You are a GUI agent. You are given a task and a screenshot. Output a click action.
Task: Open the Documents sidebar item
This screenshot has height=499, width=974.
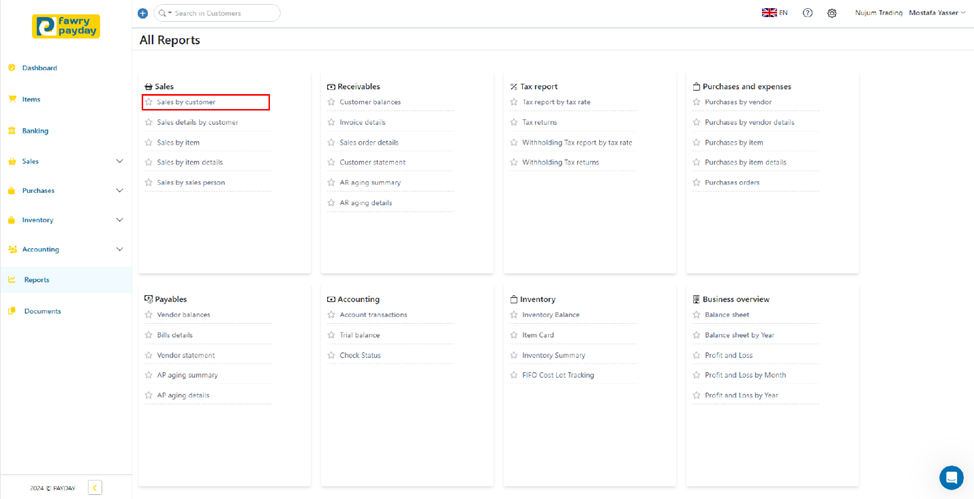[42, 311]
